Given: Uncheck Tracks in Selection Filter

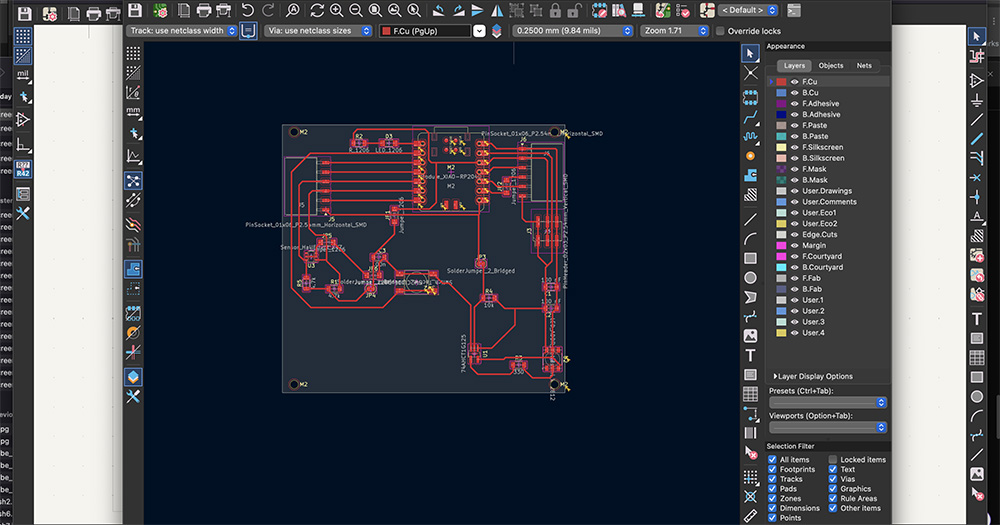Looking at the screenshot, I should 772,479.
